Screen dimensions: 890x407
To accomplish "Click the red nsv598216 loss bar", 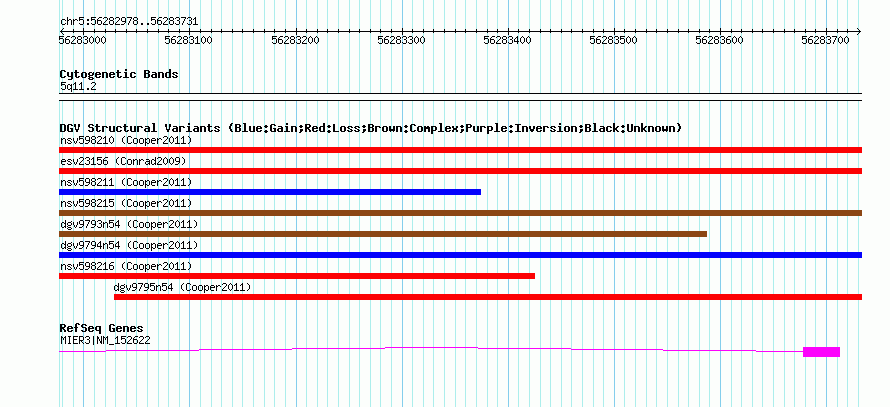I will (x=297, y=276).
